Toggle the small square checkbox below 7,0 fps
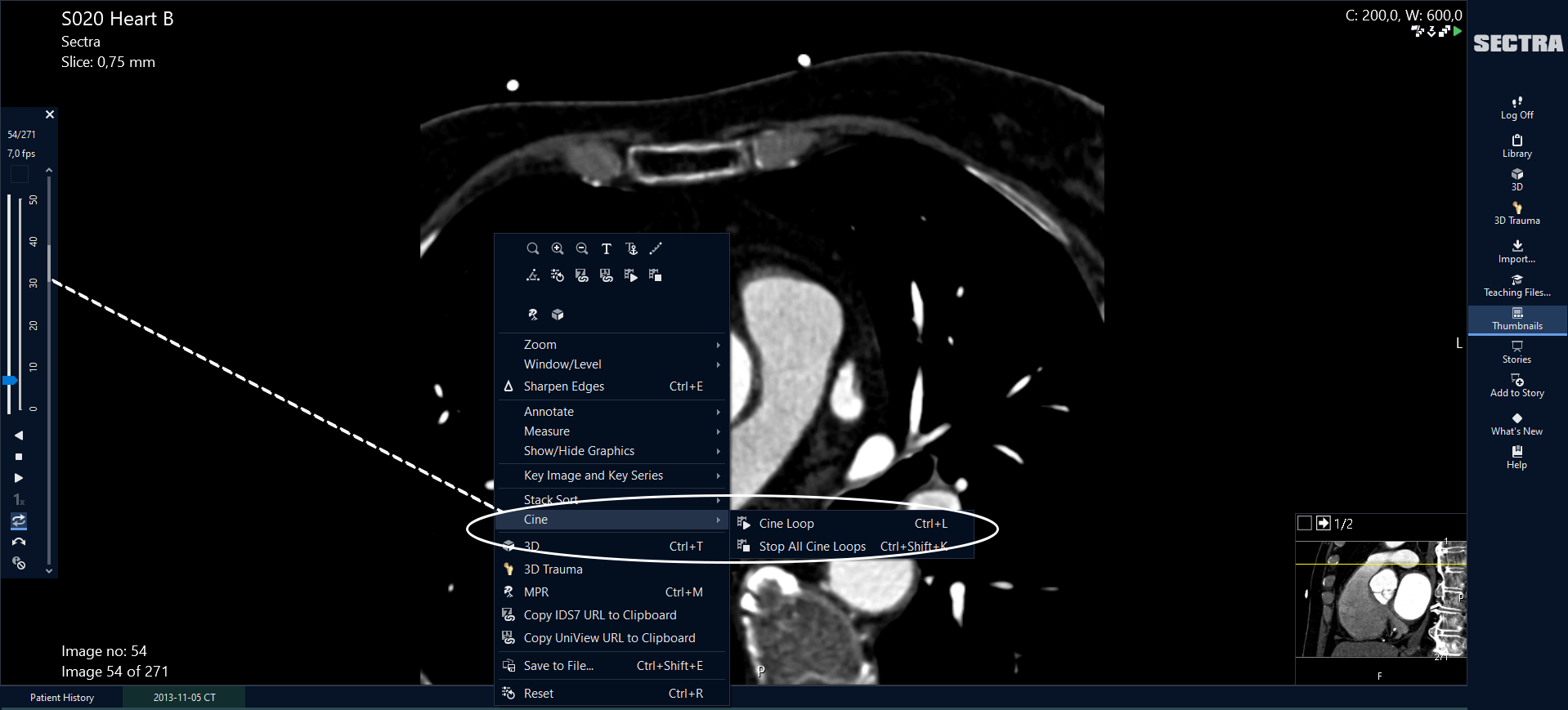The width and height of the screenshot is (1568, 710). [x=20, y=174]
